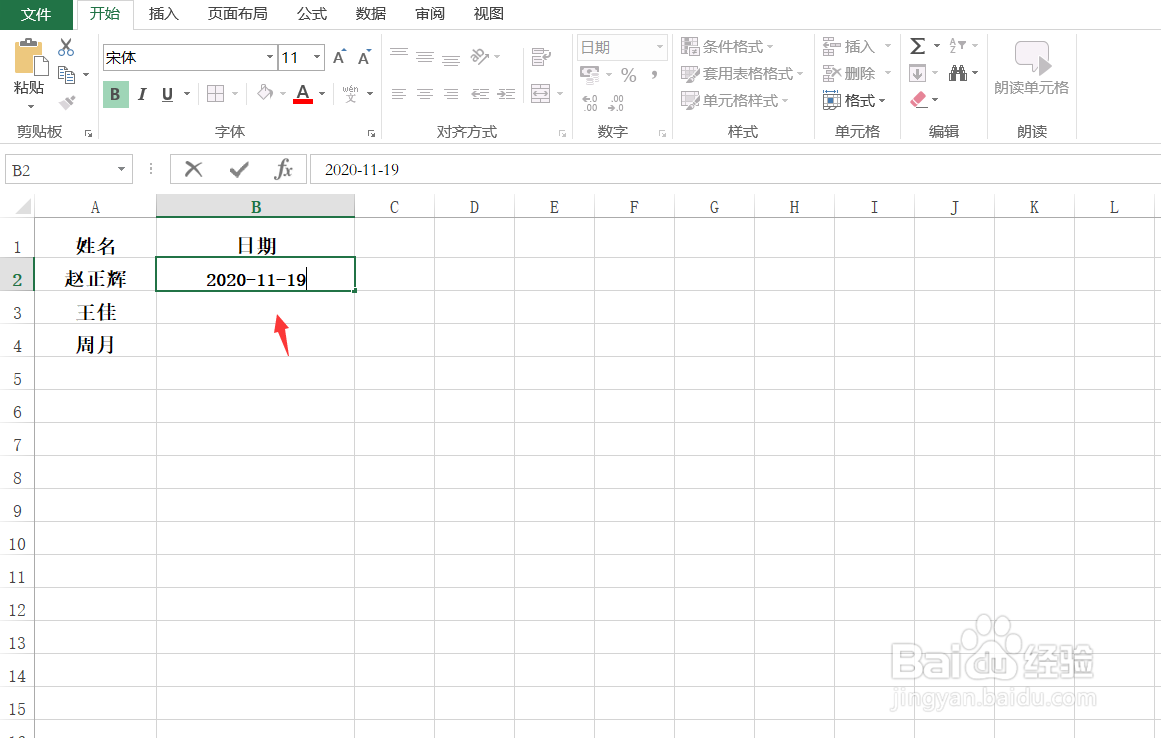Center text horizontally
The height and width of the screenshot is (738, 1161).
(x=425, y=94)
